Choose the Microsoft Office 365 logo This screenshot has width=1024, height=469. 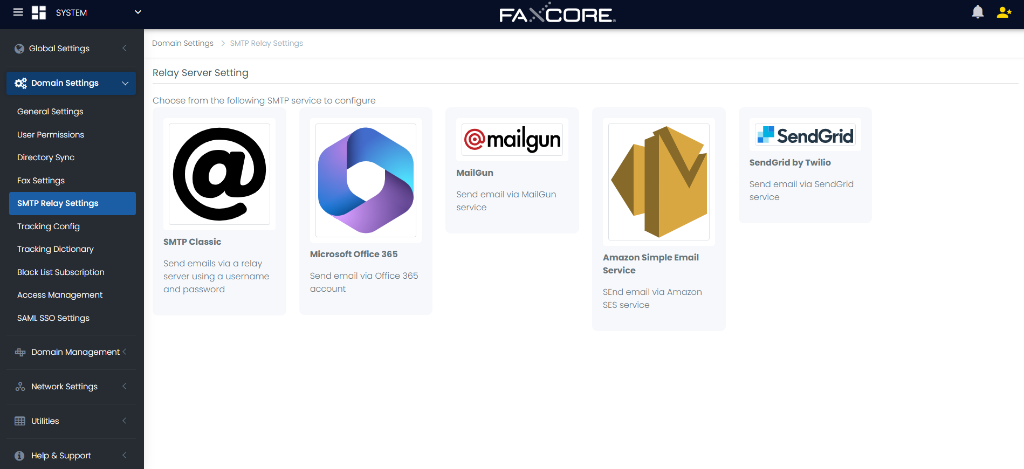[x=366, y=180]
